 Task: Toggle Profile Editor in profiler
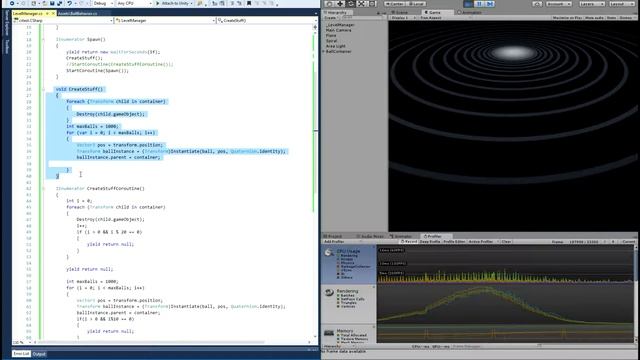tap(454, 242)
